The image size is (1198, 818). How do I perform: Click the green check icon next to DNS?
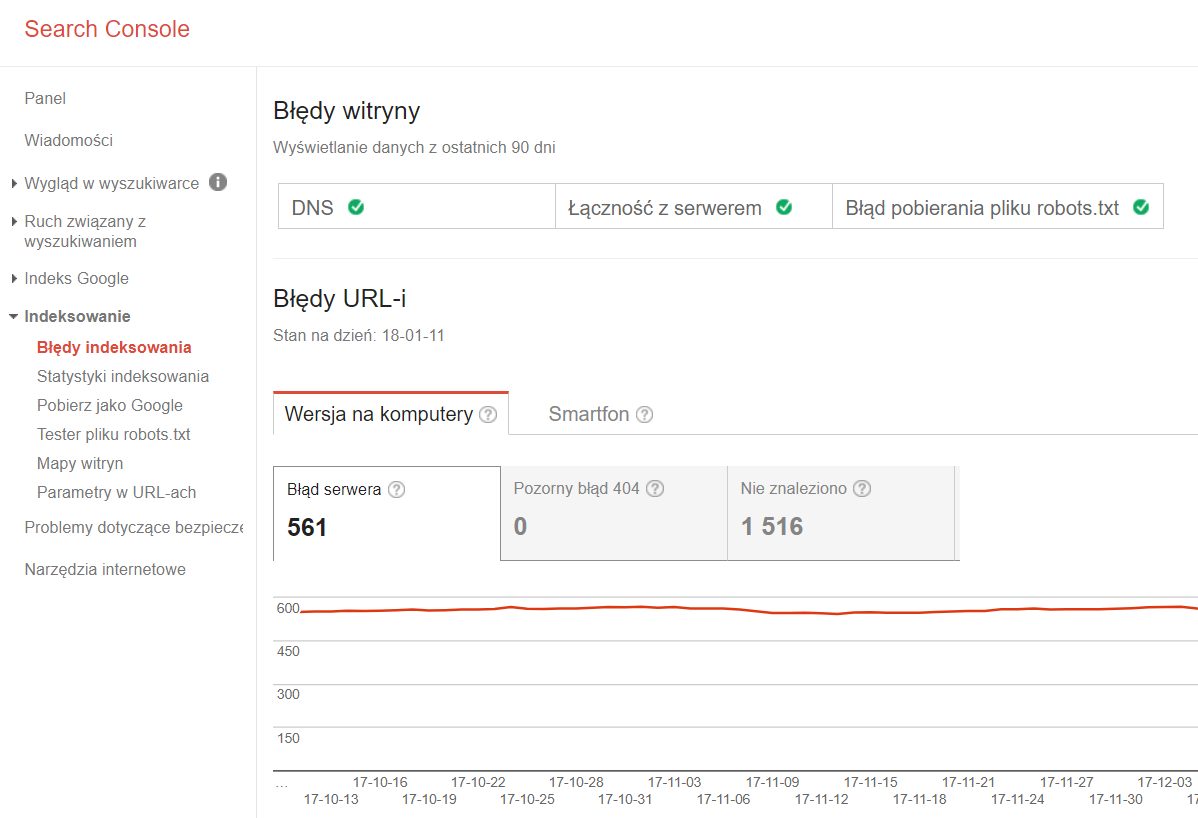[356, 207]
